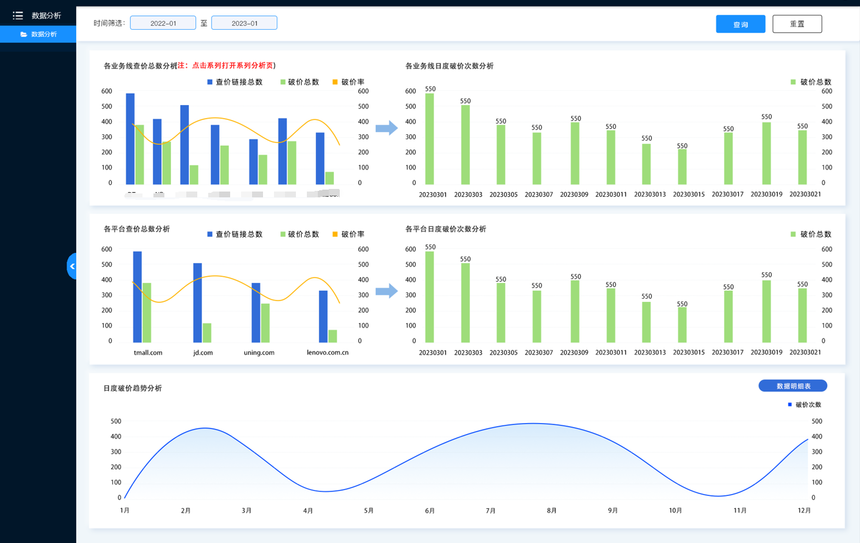Click the 重置 button
The height and width of the screenshot is (543, 860).
(x=797, y=24)
